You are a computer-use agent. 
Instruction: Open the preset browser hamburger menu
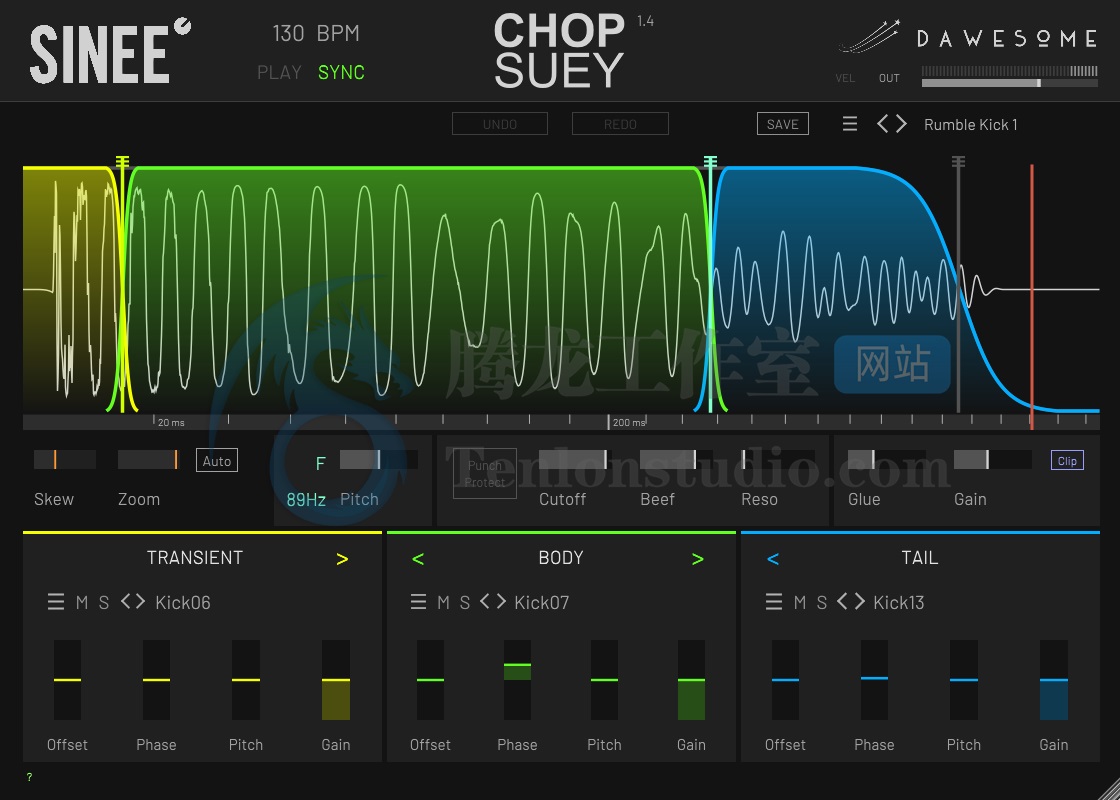click(849, 123)
